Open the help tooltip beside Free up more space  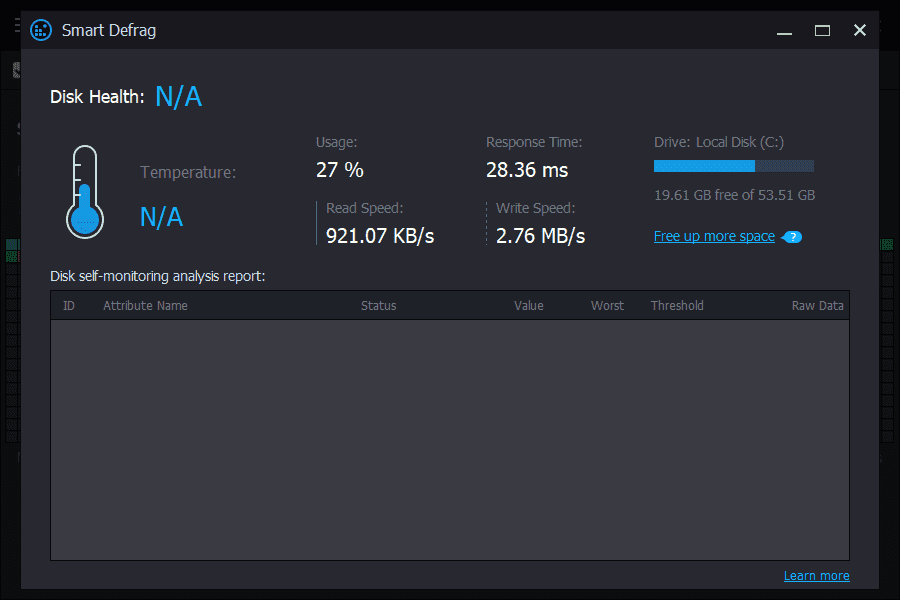click(792, 237)
